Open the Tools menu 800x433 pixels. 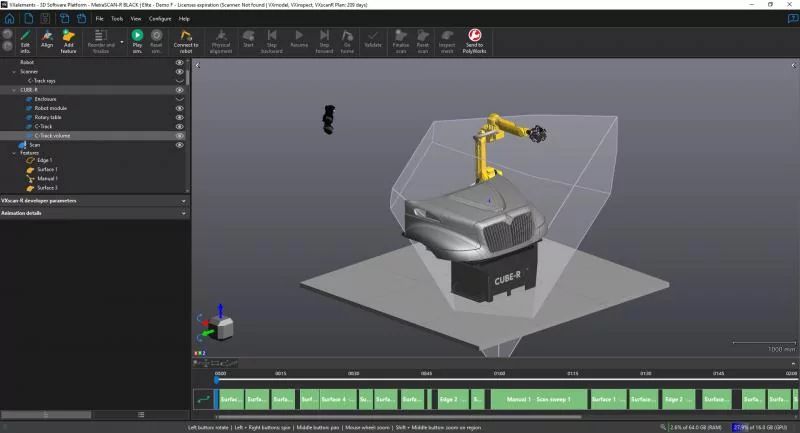pos(117,18)
